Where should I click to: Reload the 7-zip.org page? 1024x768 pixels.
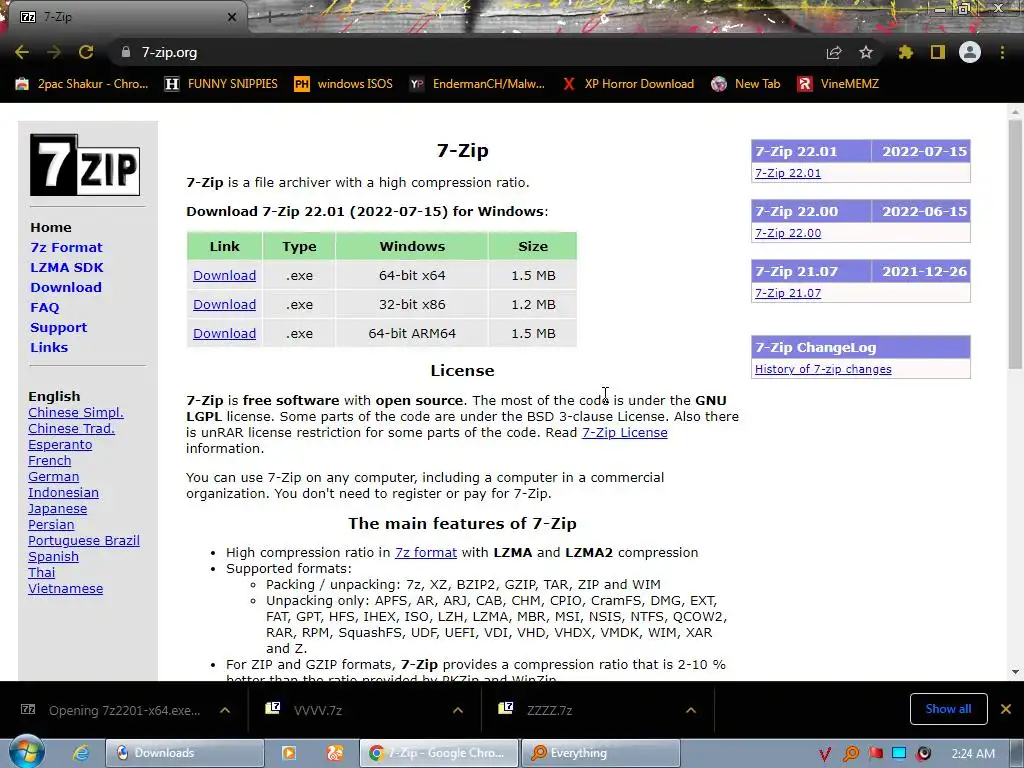pyautogui.click(x=86, y=52)
